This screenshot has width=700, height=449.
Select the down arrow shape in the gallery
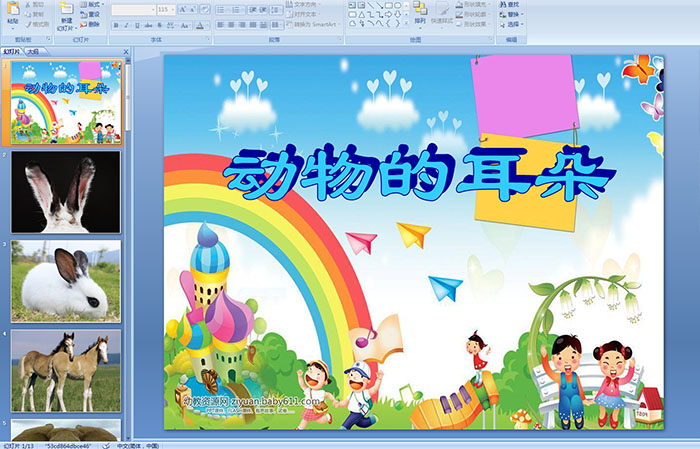click(397, 15)
